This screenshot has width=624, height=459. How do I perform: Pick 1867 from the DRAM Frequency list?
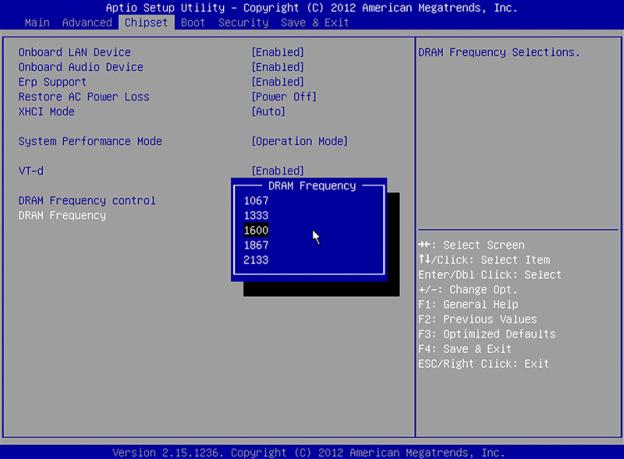click(x=256, y=245)
